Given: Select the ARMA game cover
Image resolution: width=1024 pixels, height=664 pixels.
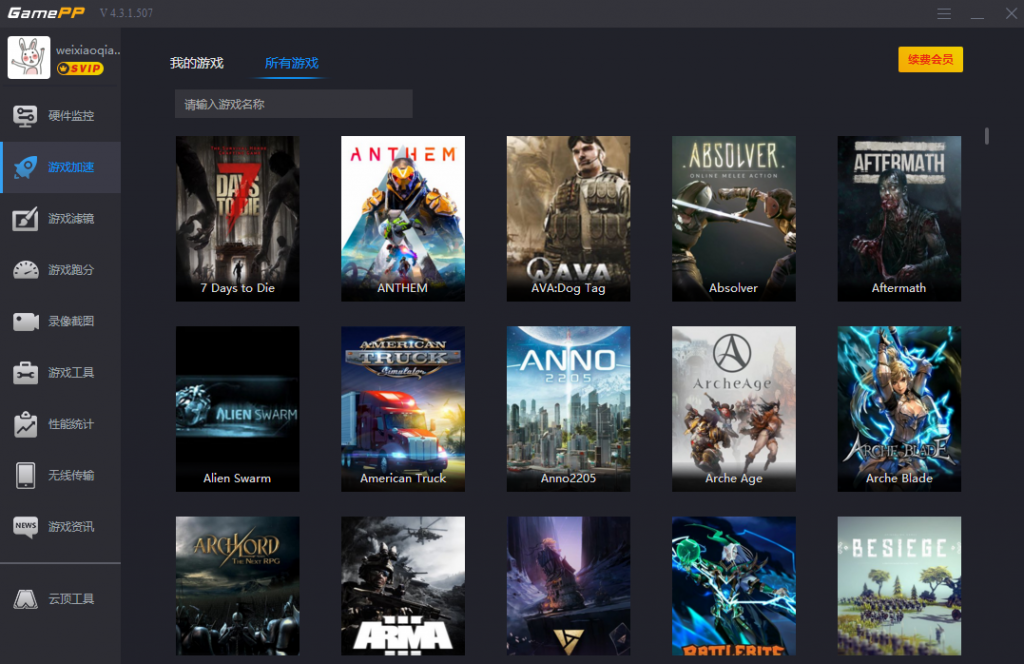Looking at the screenshot, I should pos(403,586).
